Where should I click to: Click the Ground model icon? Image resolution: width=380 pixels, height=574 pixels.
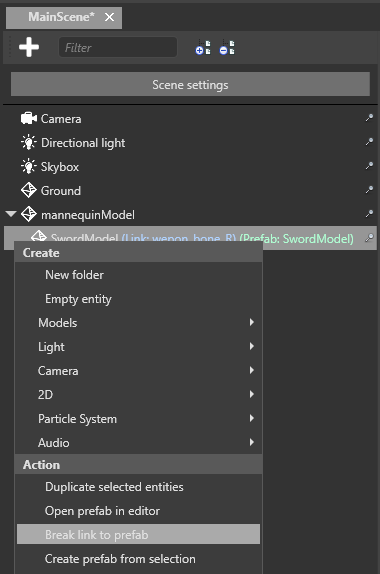29,190
